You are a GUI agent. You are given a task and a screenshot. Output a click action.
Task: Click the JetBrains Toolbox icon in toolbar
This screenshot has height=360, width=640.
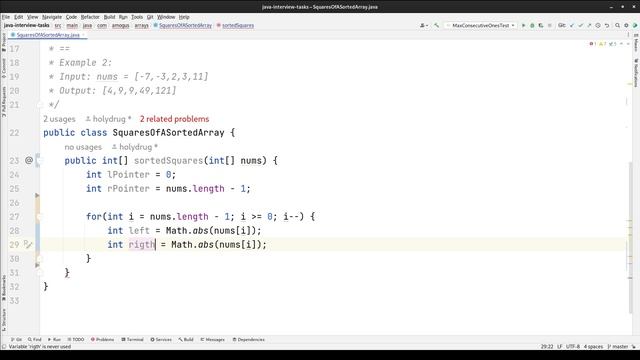pos(635,25)
